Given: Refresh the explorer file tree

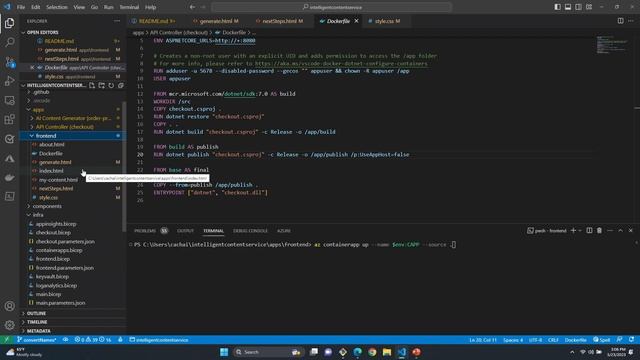Looking at the screenshot, I should coord(111,85).
